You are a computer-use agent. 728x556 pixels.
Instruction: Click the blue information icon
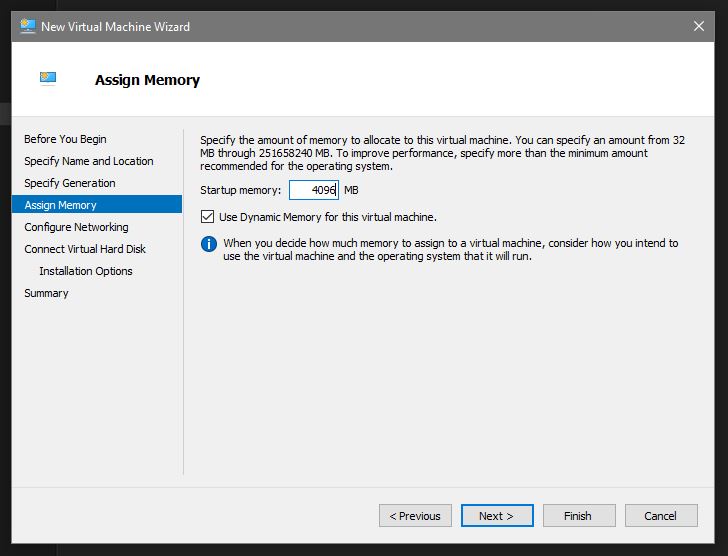click(x=209, y=244)
